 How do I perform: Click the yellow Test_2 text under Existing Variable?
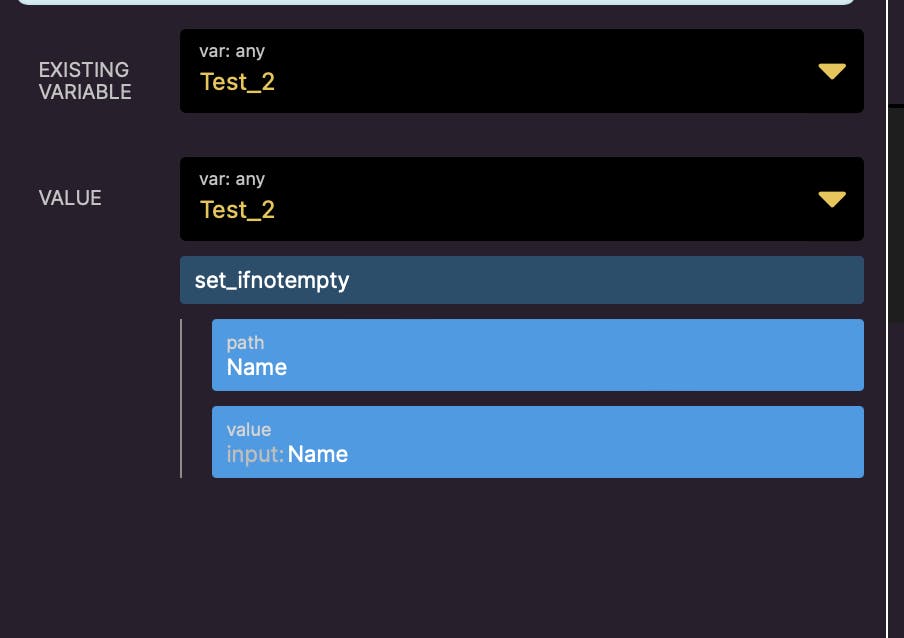[237, 82]
